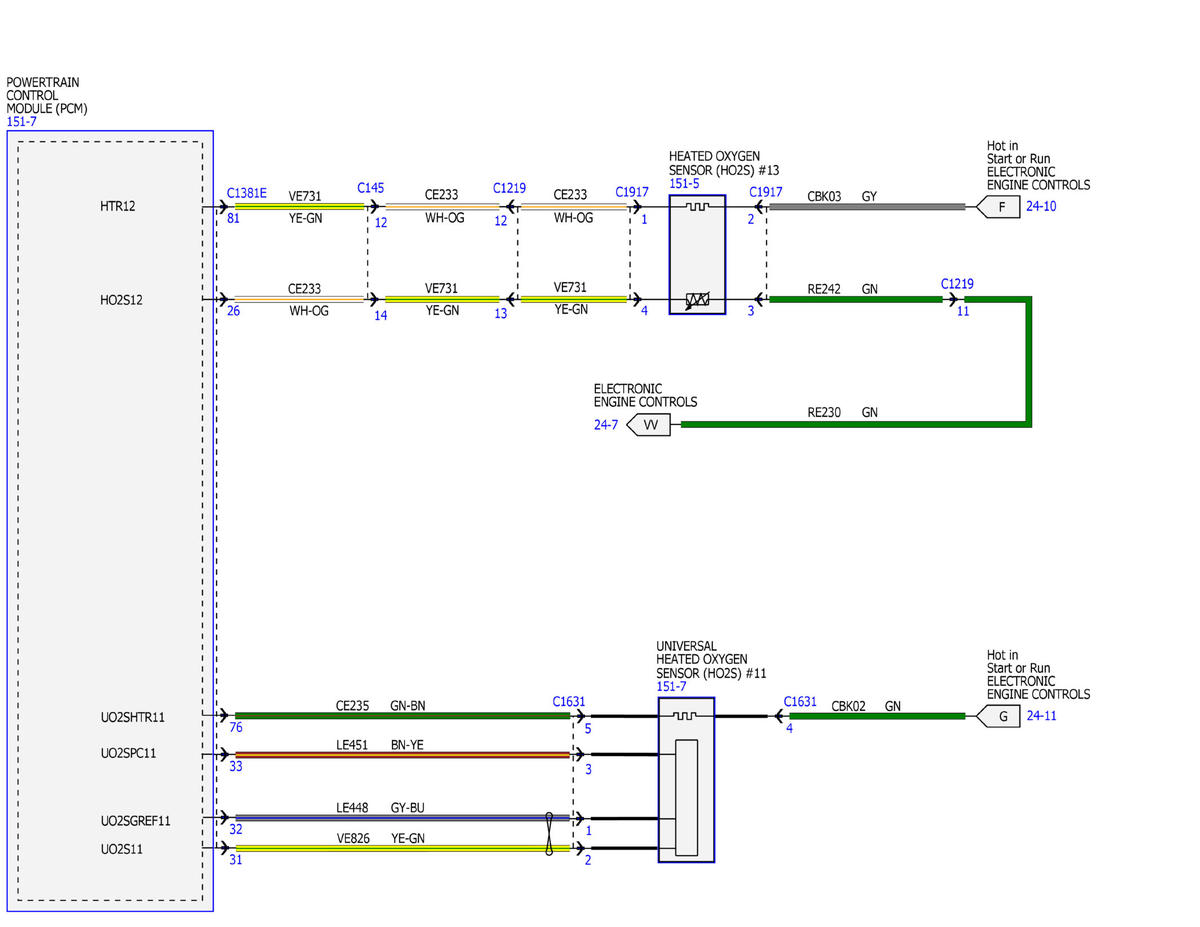1200x927 pixels.
Task: Click the Electronic Engine Controls label above VV
Action: [645, 395]
